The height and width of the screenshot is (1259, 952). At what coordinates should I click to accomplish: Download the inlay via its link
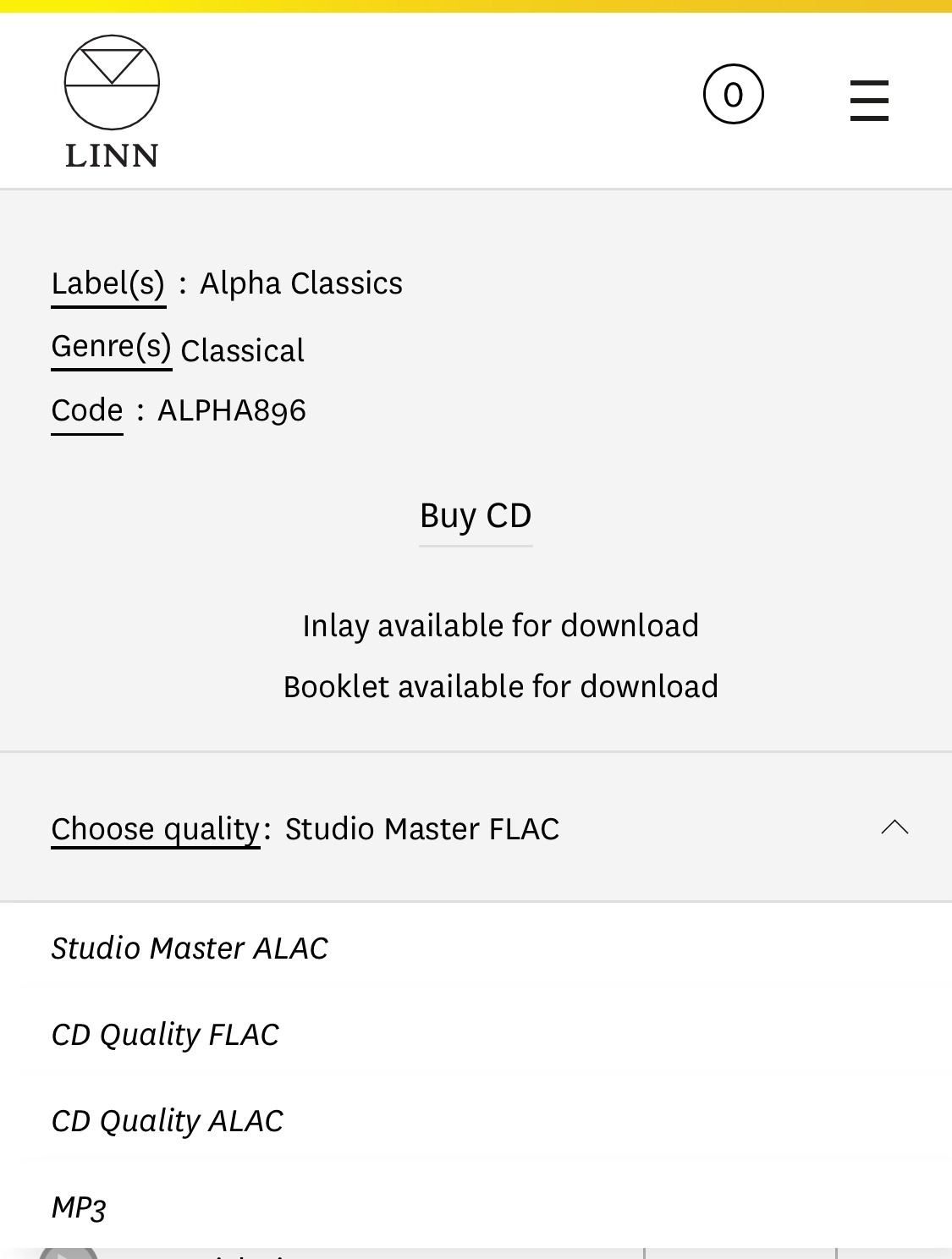[x=501, y=626]
